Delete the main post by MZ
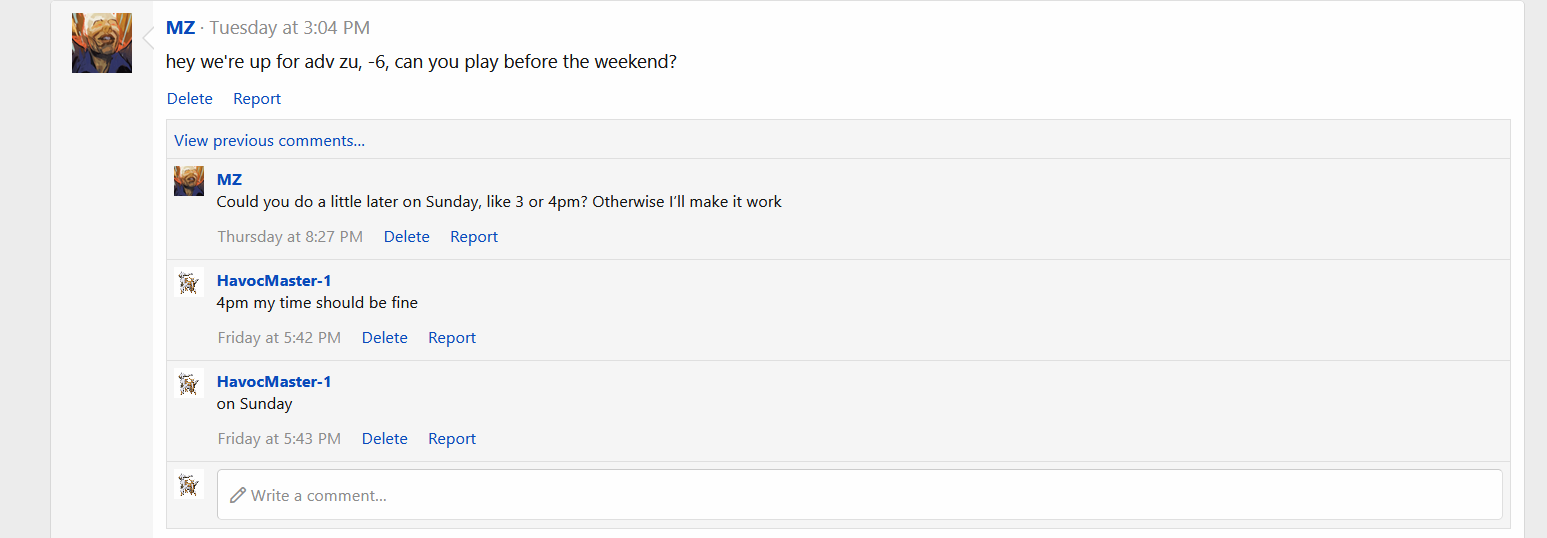Viewport: 1547px width, 538px height. [190, 99]
